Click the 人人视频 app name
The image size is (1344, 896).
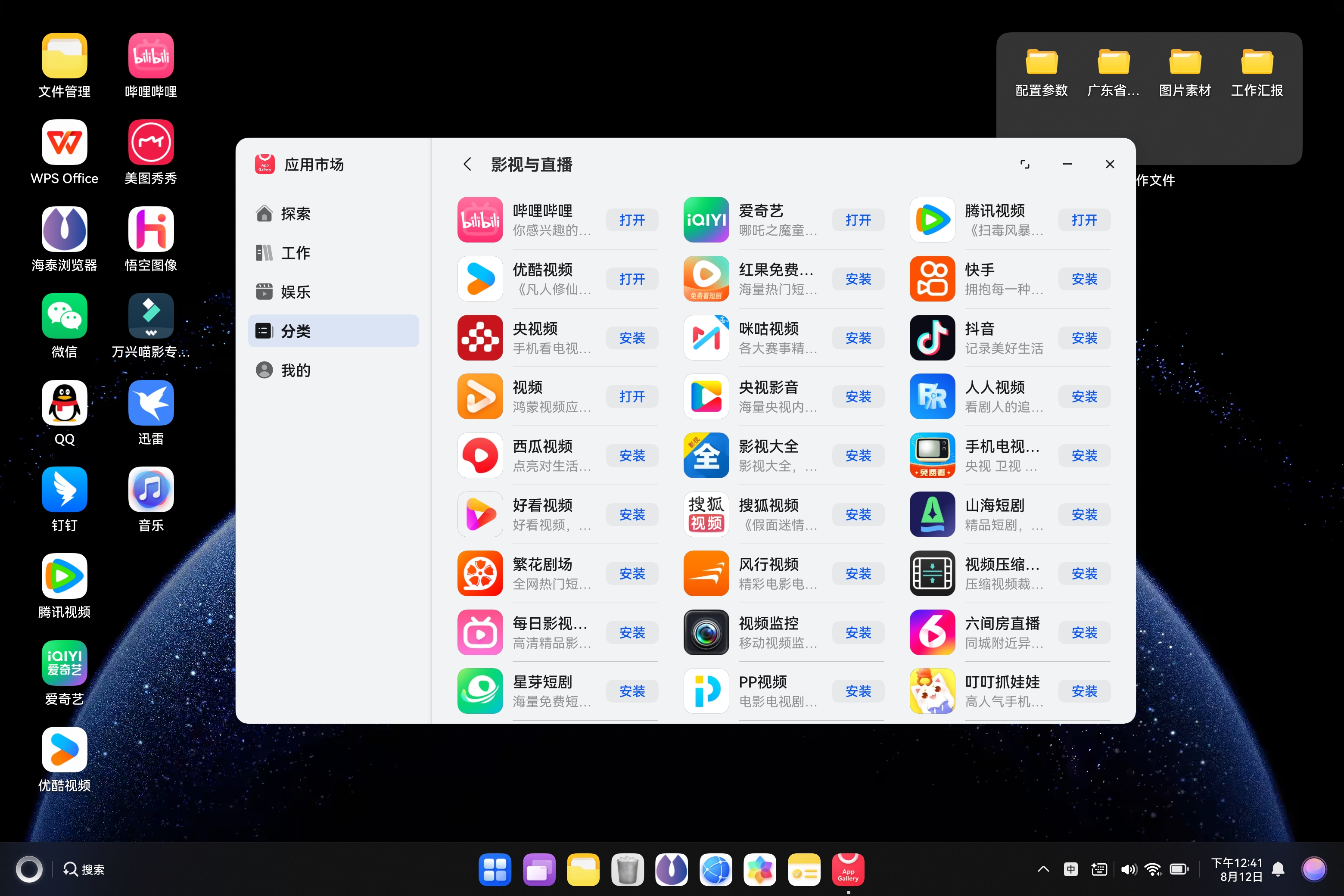click(x=995, y=387)
